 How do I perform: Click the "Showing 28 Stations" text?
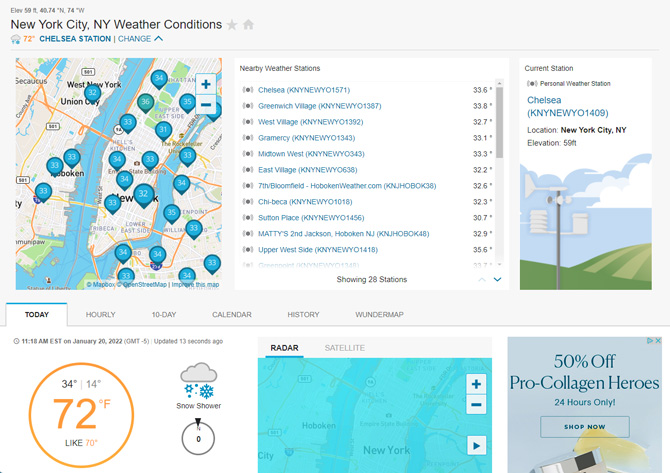pos(371,279)
